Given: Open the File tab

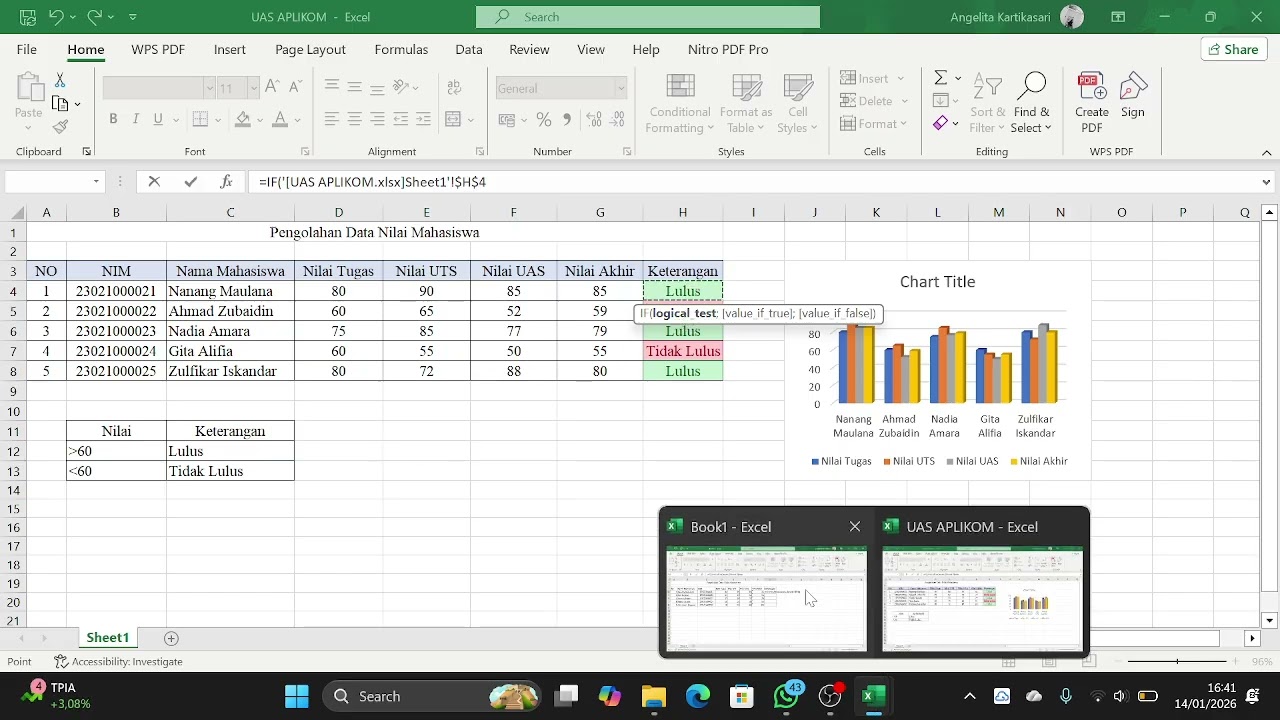Looking at the screenshot, I should click(27, 49).
